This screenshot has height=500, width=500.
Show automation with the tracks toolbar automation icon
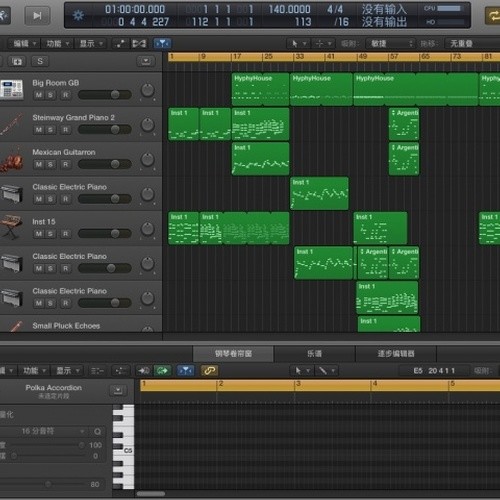120,44
